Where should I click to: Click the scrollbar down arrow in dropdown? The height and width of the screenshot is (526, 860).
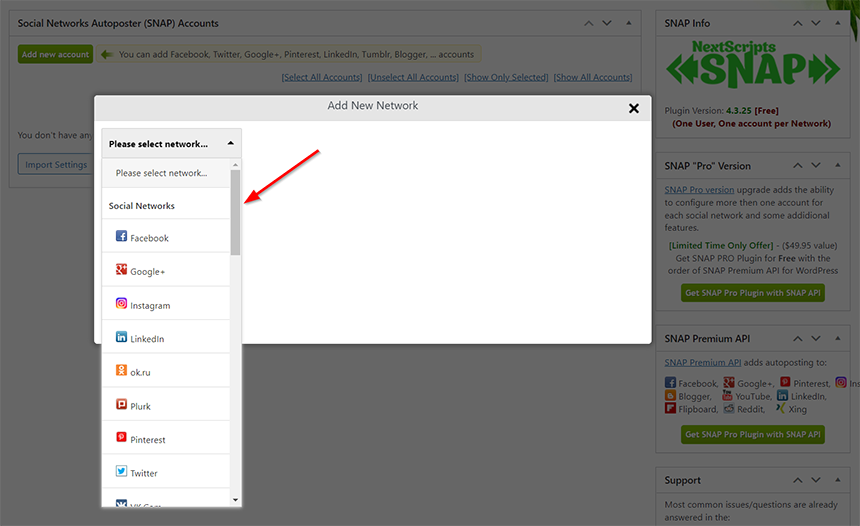[235, 500]
